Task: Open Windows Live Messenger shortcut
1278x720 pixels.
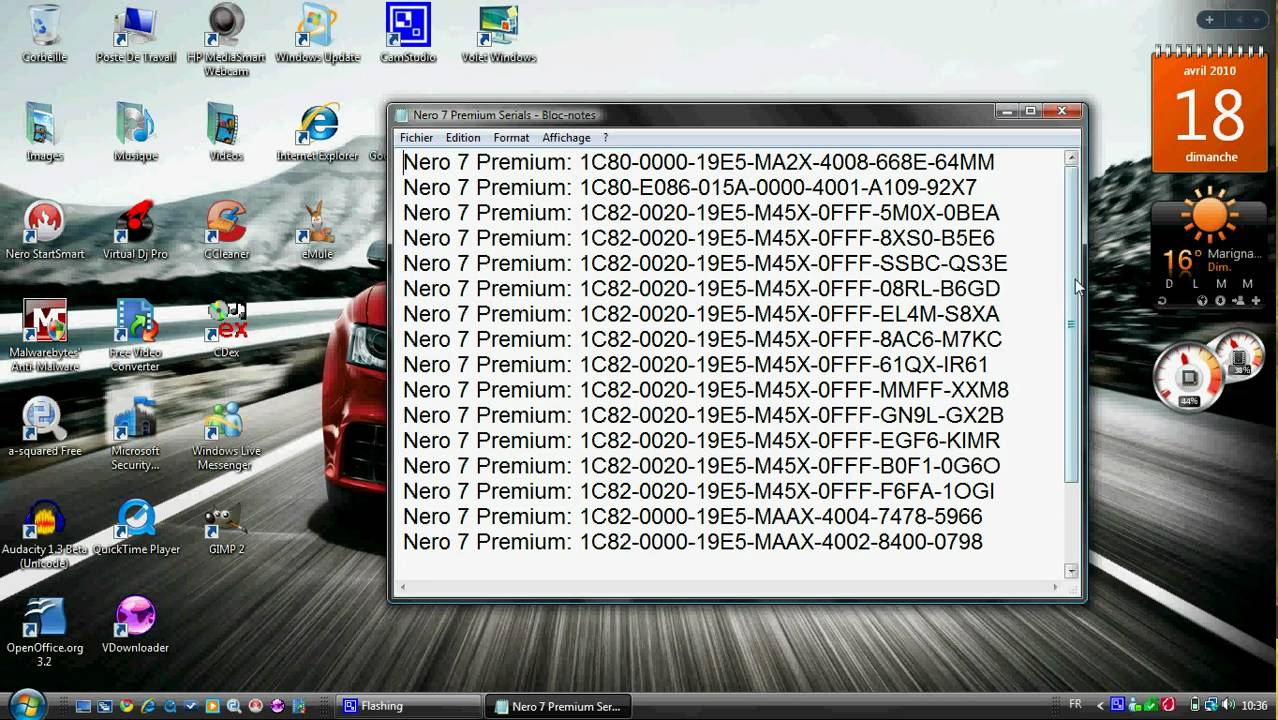Action: click(226, 433)
